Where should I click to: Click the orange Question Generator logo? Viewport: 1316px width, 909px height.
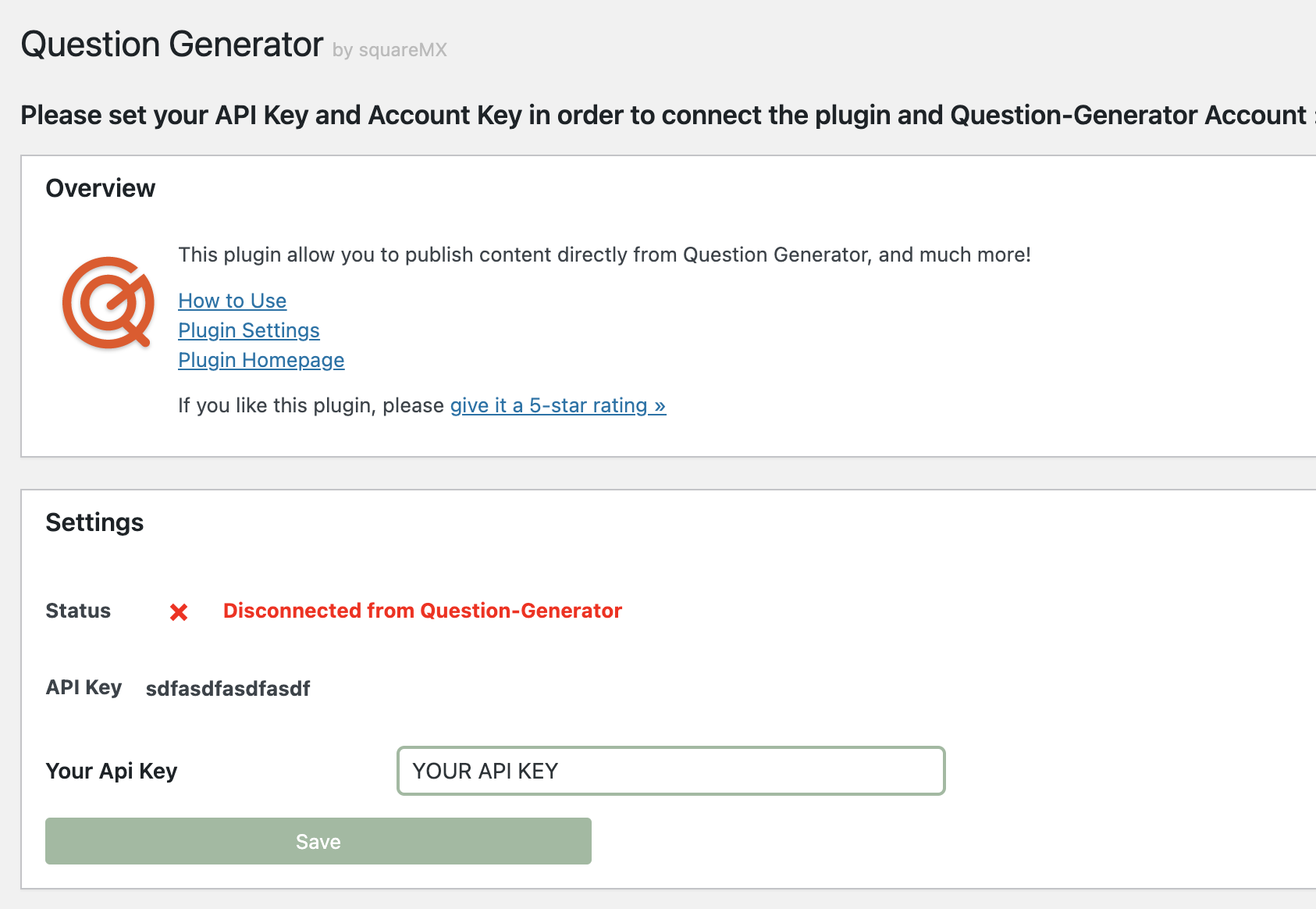click(x=108, y=302)
